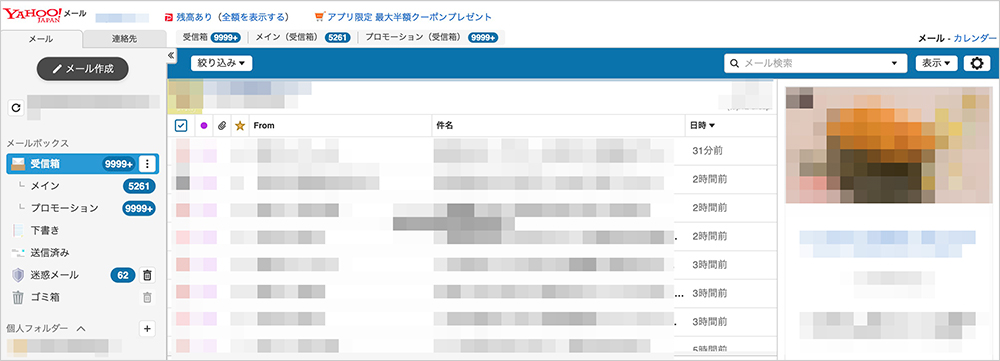Open the 絞り込み filter dropdown
The image size is (1000, 361).
tap(221, 63)
